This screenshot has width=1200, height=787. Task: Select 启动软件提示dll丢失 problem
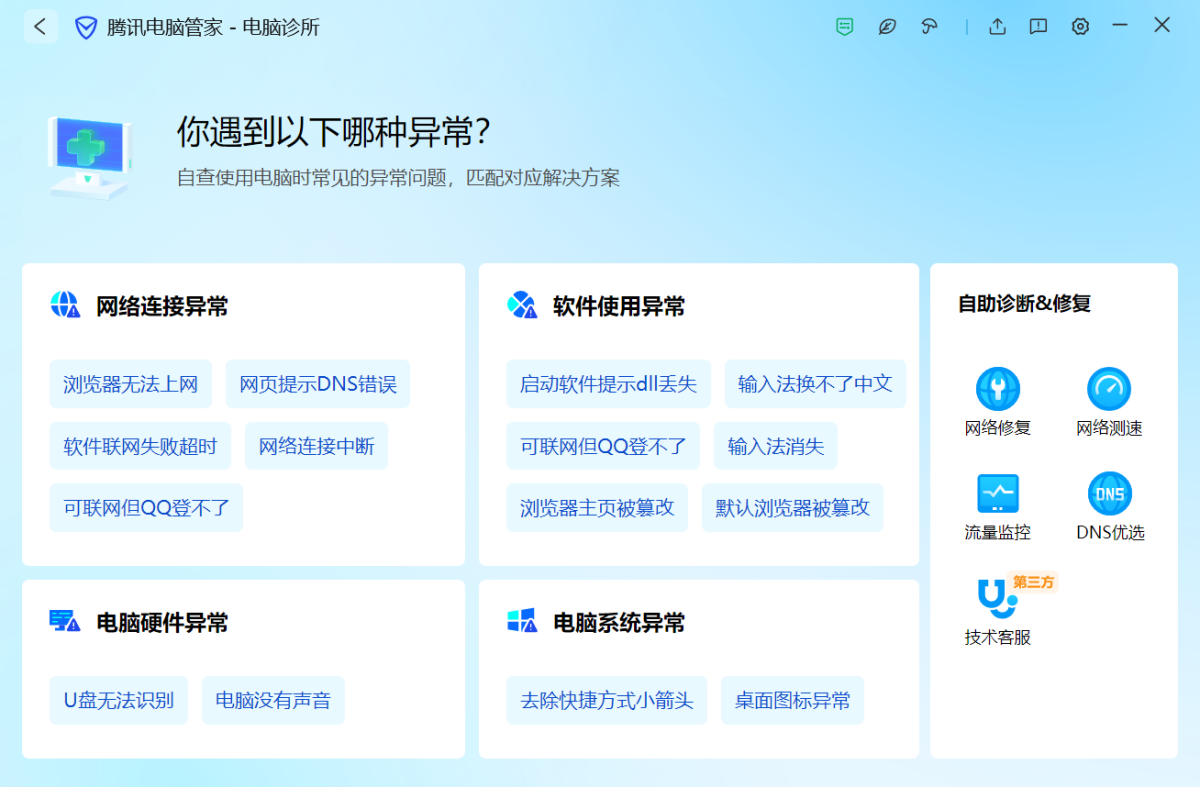pos(609,384)
